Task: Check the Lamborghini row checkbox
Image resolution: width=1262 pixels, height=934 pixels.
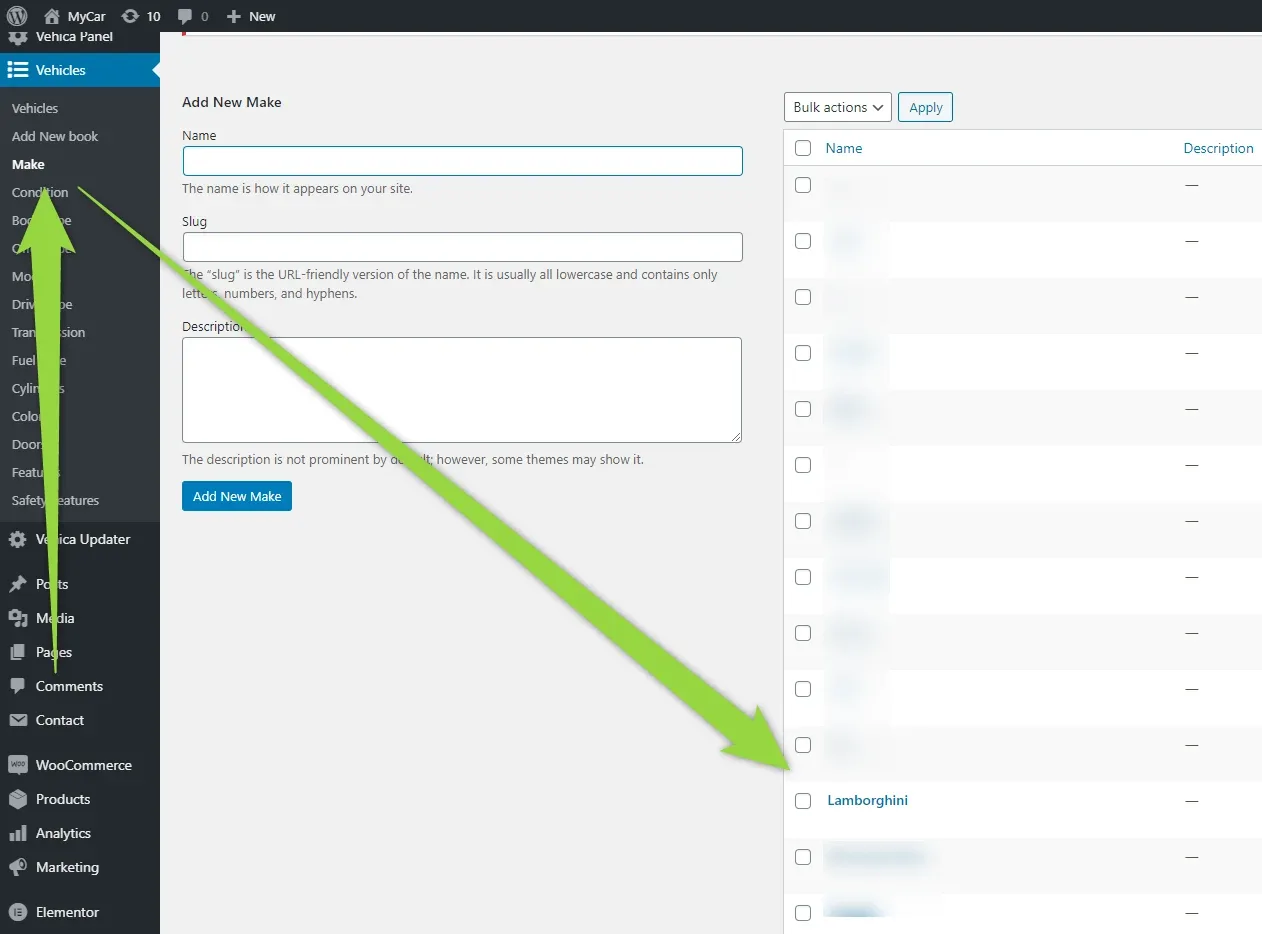Action: coord(803,801)
